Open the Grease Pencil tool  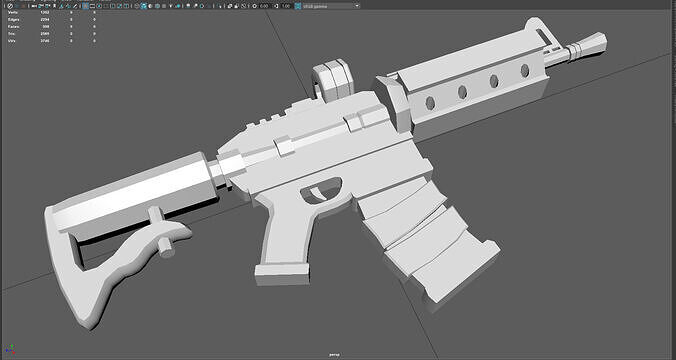(75, 6)
